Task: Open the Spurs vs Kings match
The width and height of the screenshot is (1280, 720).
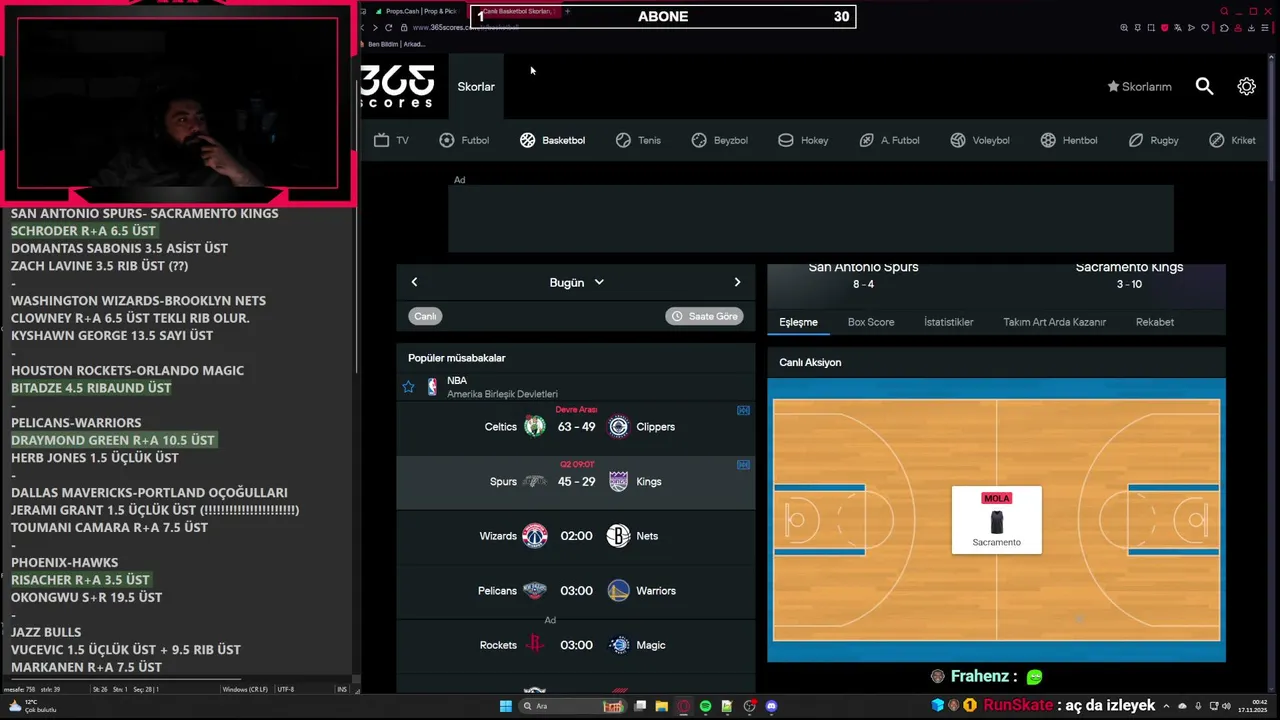Action: pyautogui.click(x=576, y=482)
